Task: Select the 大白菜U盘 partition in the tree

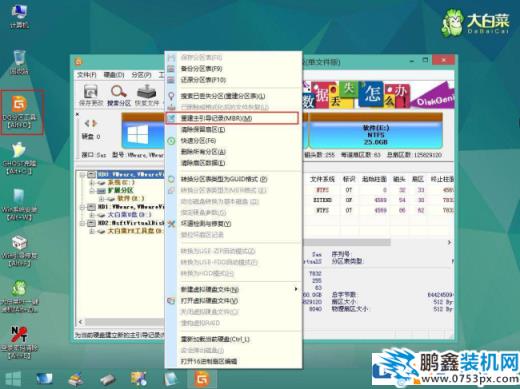Action: click(129, 215)
